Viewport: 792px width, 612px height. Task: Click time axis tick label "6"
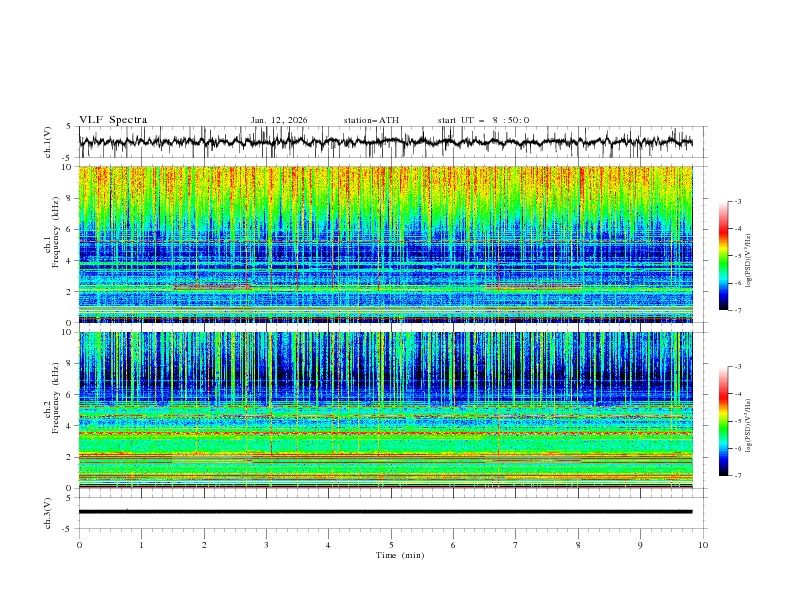[x=453, y=545]
